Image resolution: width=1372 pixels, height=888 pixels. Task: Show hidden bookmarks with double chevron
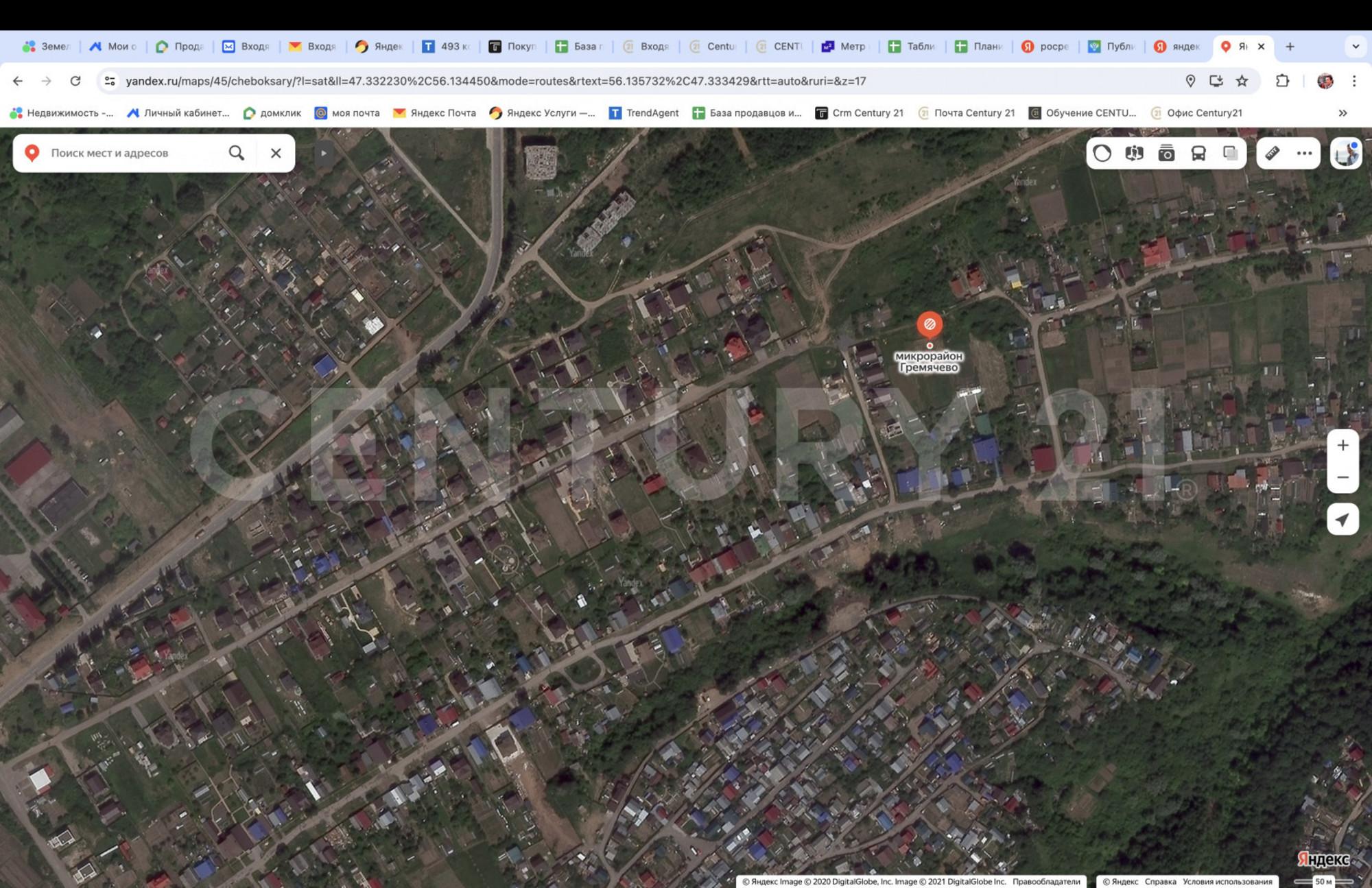pyautogui.click(x=1343, y=113)
